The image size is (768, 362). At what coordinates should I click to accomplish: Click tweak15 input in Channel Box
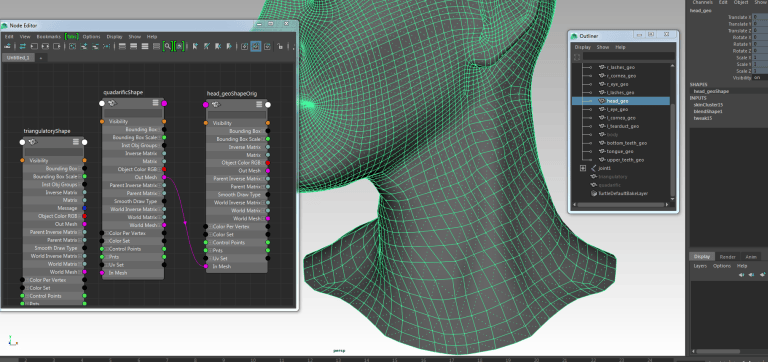point(702,118)
